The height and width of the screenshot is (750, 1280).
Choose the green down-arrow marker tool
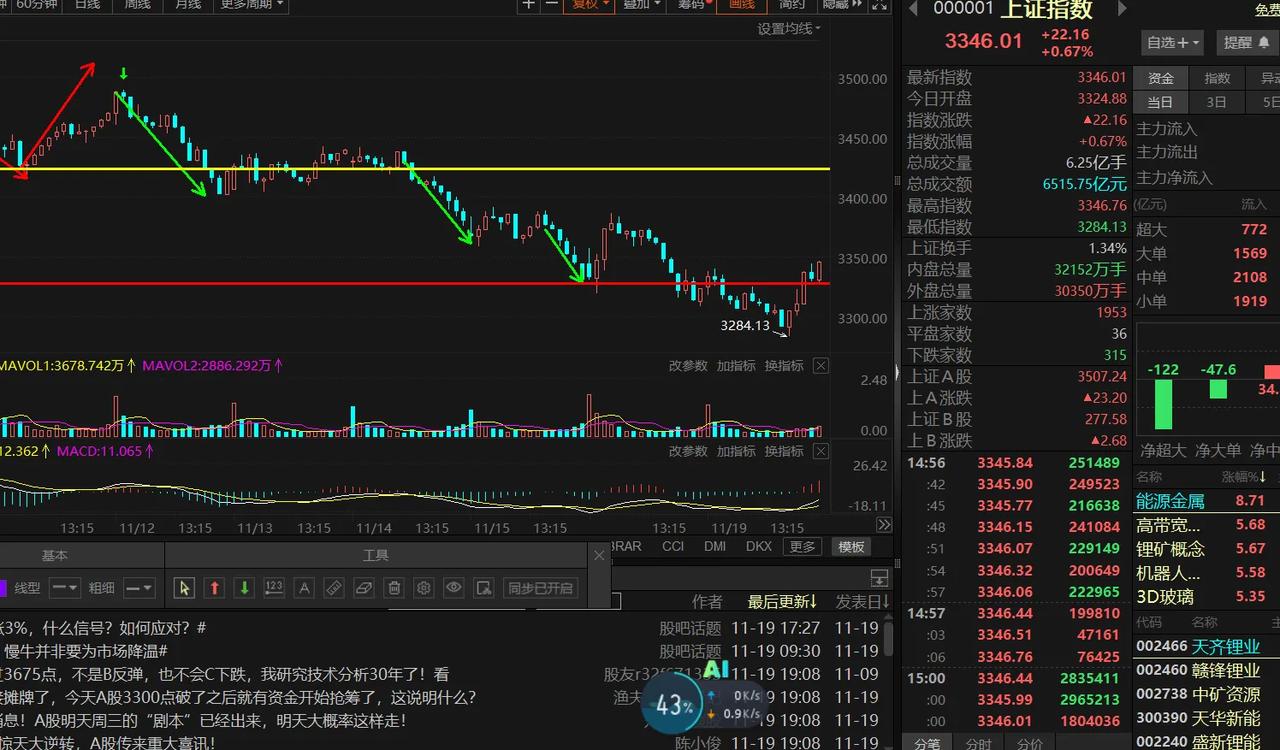click(243, 588)
